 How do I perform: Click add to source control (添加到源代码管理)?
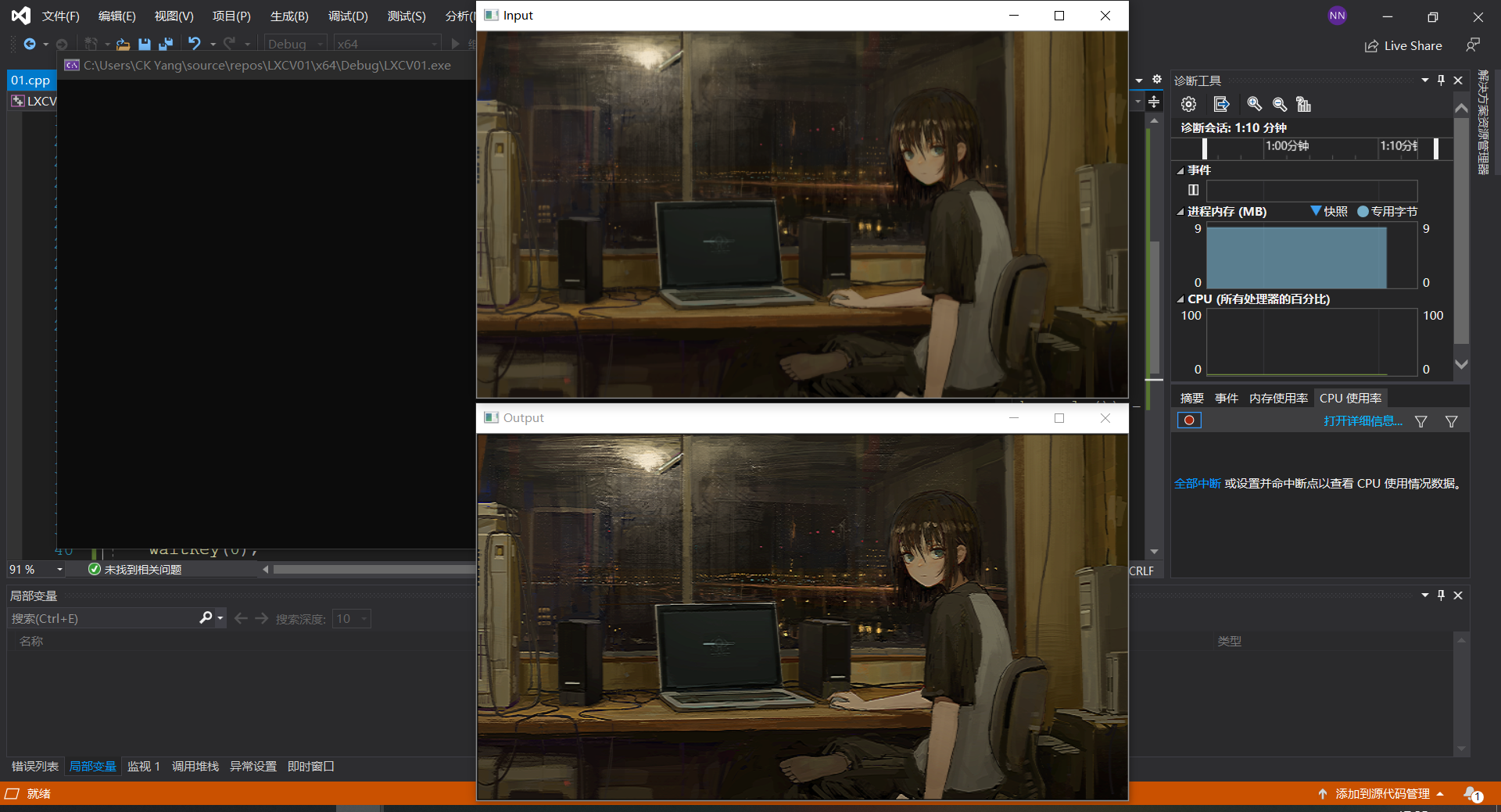(x=1382, y=793)
